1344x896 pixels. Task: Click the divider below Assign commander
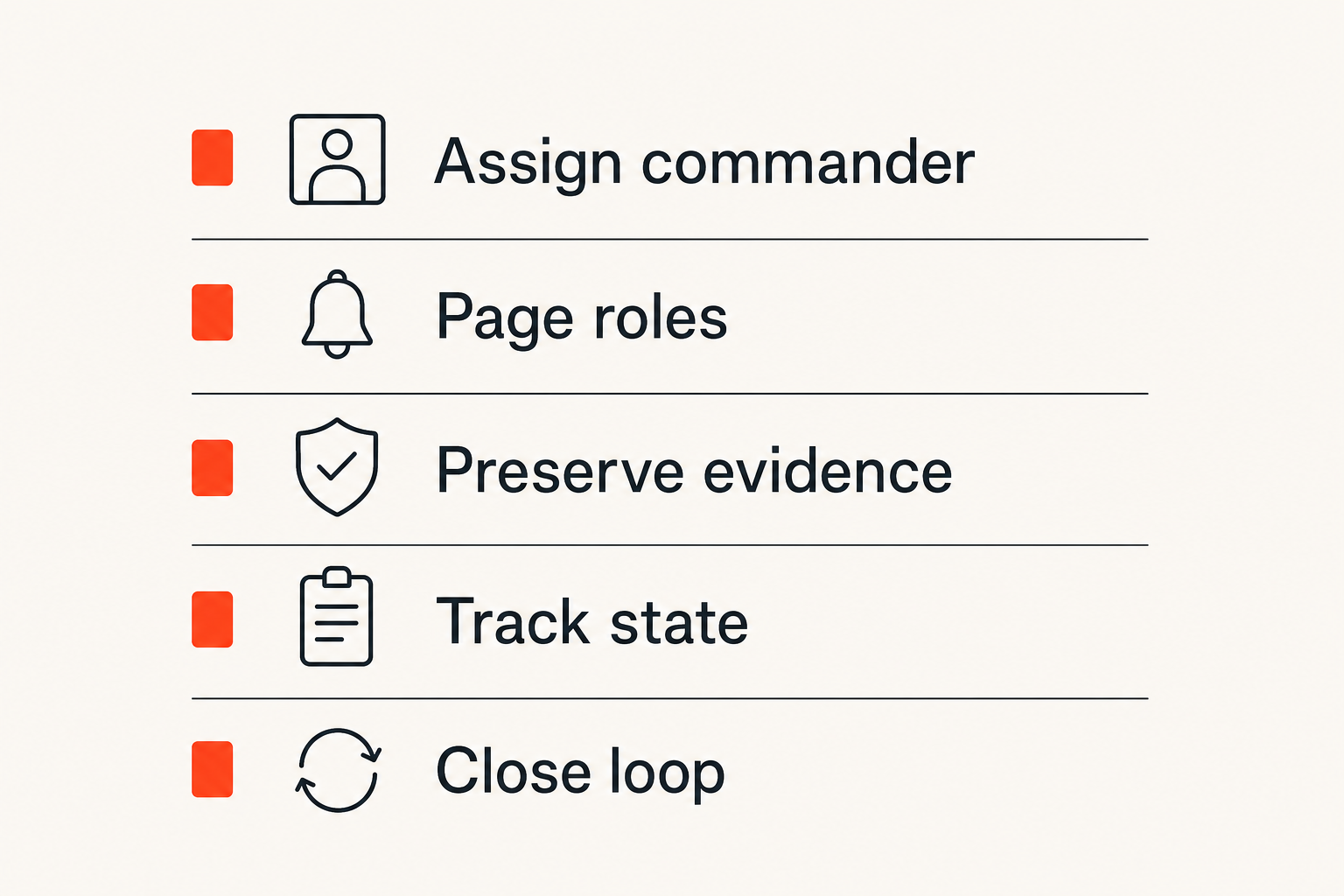tap(669, 239)
